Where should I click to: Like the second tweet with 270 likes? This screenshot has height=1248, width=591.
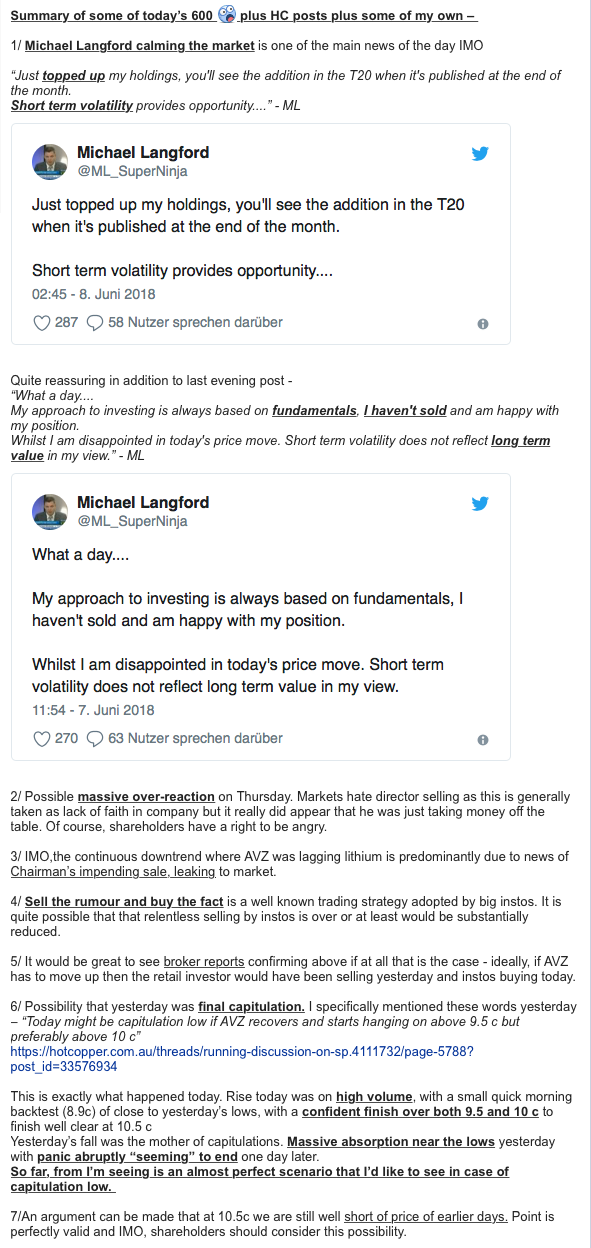coord(42,739)
